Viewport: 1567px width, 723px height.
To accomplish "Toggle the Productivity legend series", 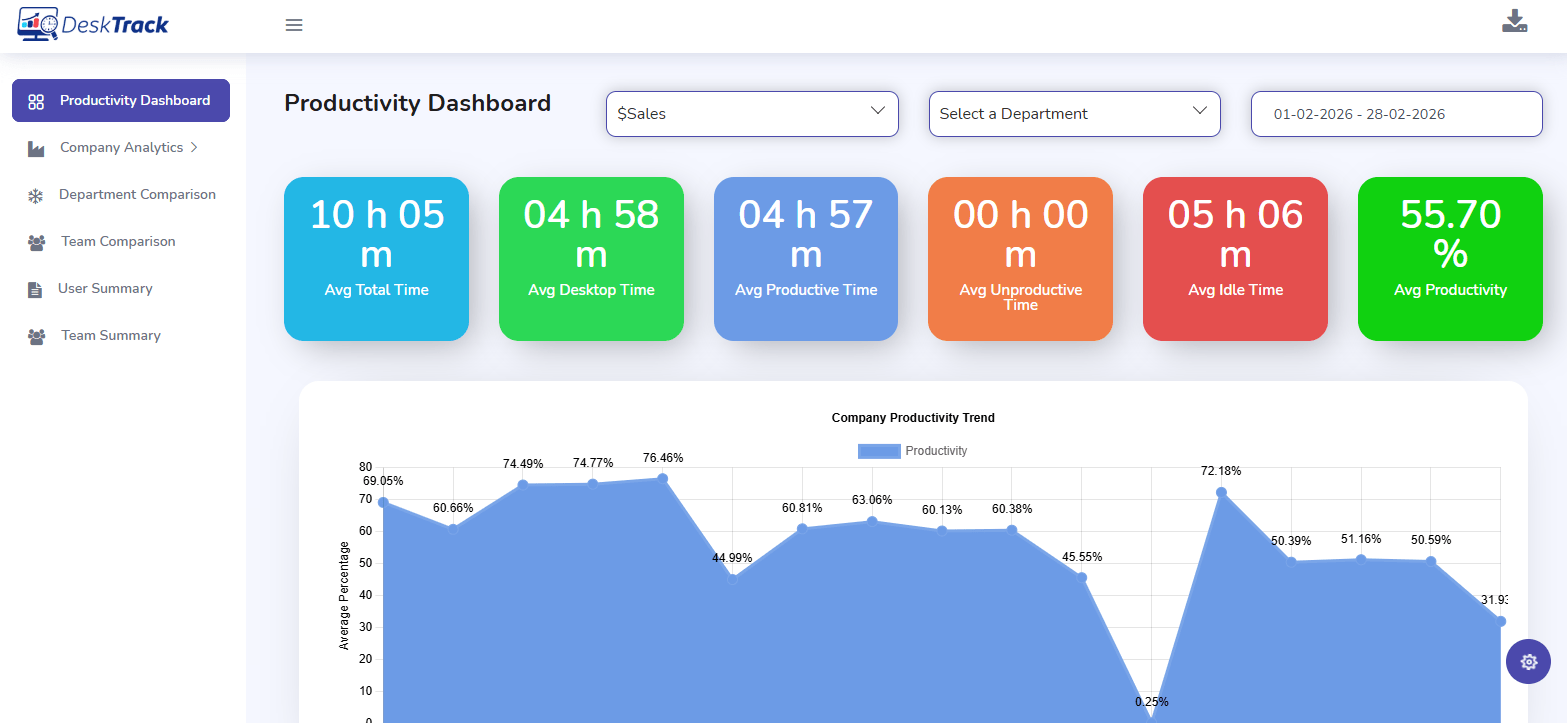I will tap(912, 451).
